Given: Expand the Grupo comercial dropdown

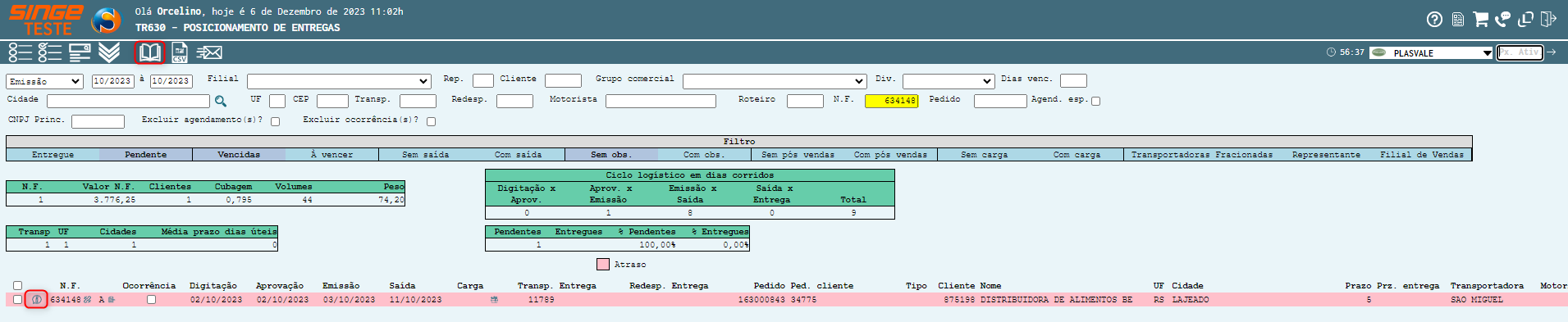Looking at the screenshot, I should coord(775,81).
